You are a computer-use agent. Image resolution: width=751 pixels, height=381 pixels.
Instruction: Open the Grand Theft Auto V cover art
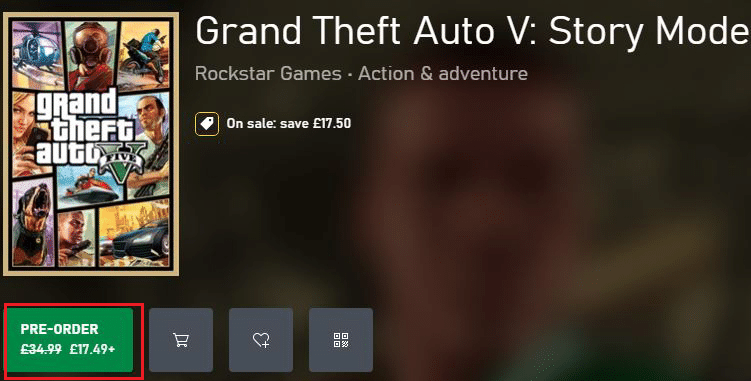tap(91, 144)
